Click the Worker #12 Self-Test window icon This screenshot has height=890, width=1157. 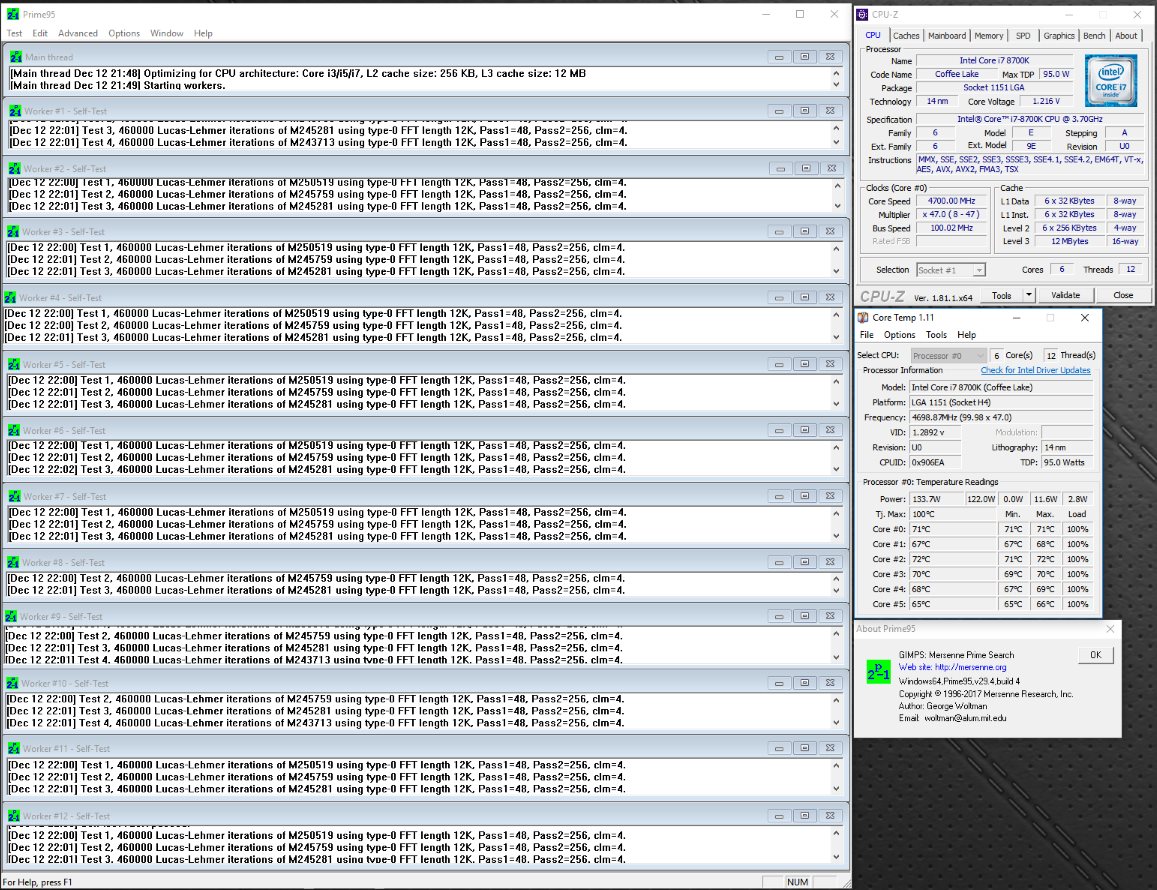click(14, 815)
